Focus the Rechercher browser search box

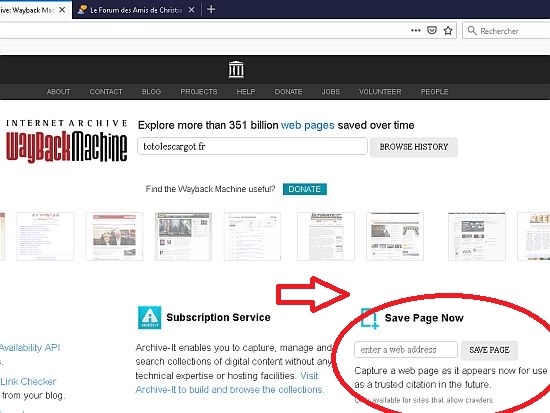point(507,31)
